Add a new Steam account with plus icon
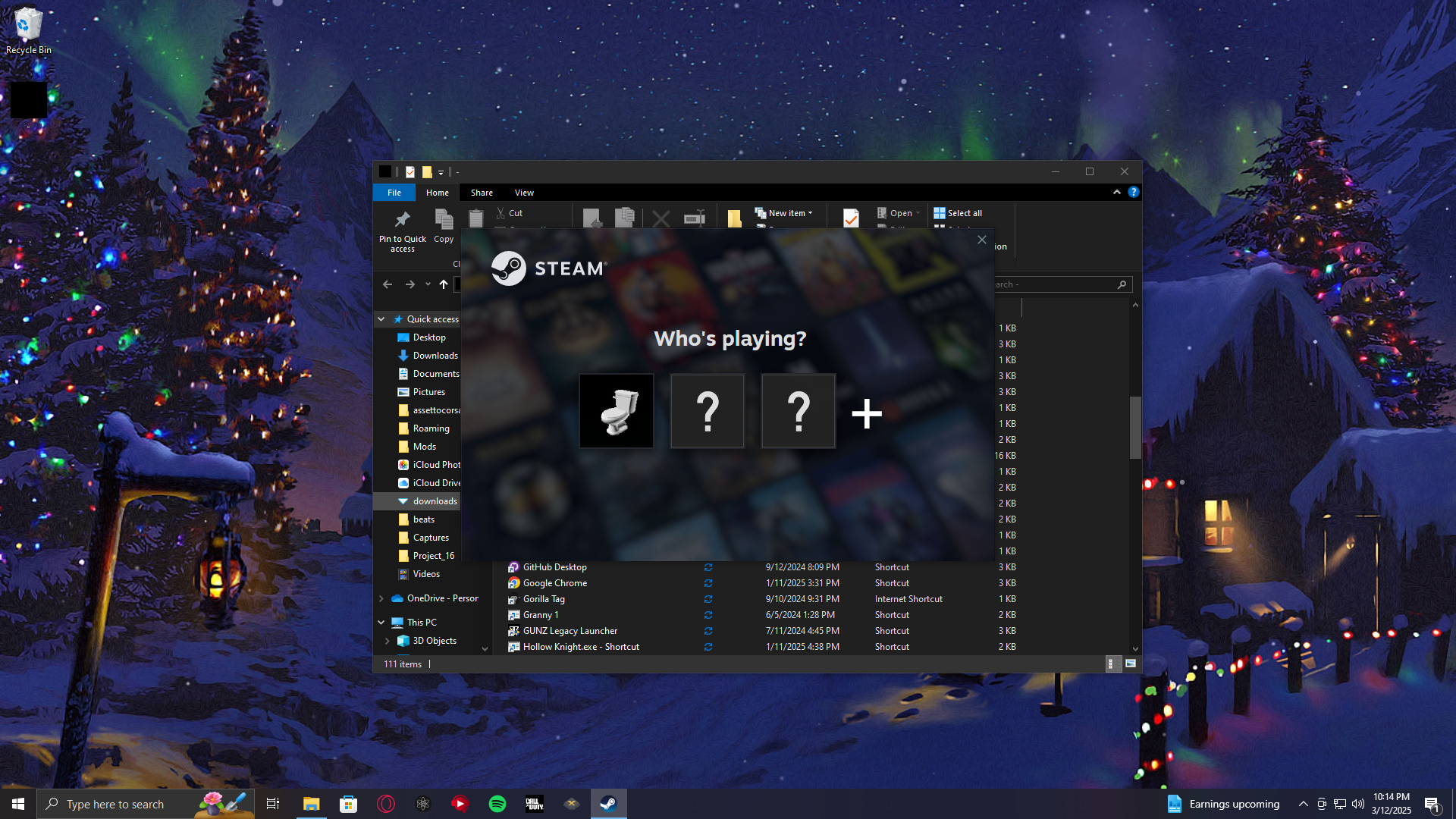This screenshot has height=819, width=1456. coord(867,413)
